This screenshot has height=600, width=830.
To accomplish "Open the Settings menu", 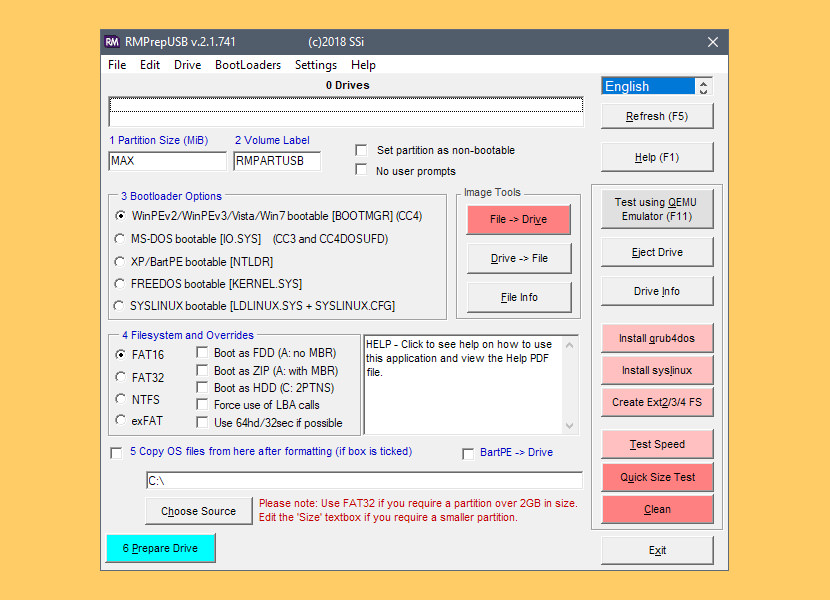I will pyautogui.click(x=315, y=65).
